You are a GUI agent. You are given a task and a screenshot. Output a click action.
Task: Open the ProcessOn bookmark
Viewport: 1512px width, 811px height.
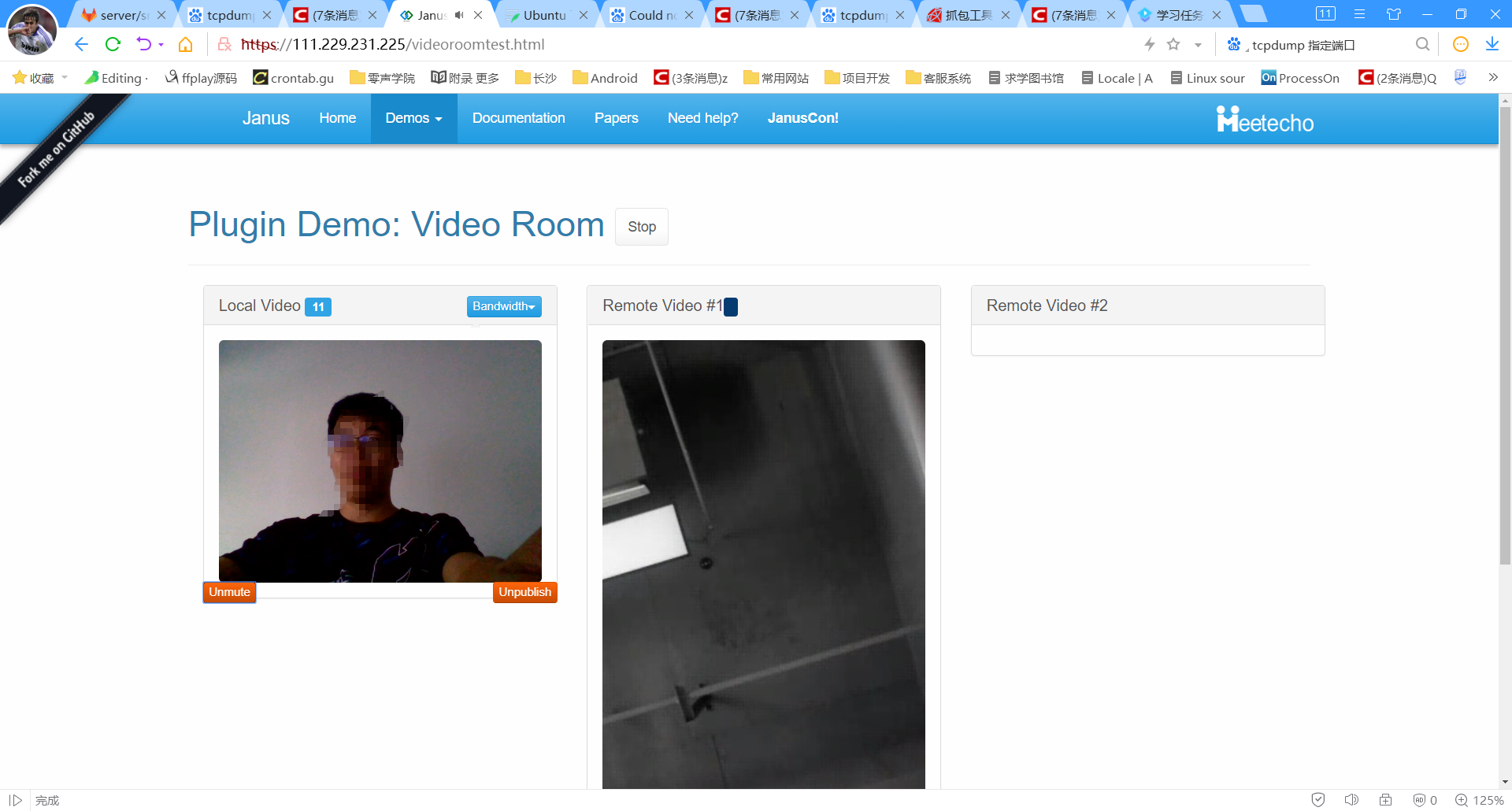[1300, 77]
